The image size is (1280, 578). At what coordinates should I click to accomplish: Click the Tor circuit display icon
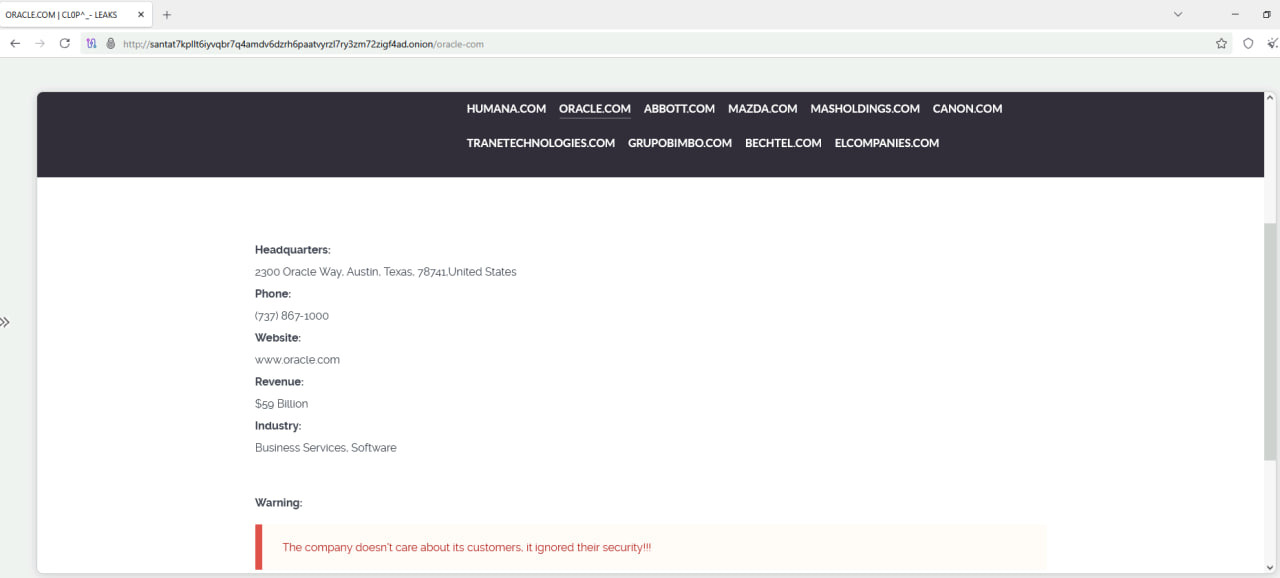[92, 44]
